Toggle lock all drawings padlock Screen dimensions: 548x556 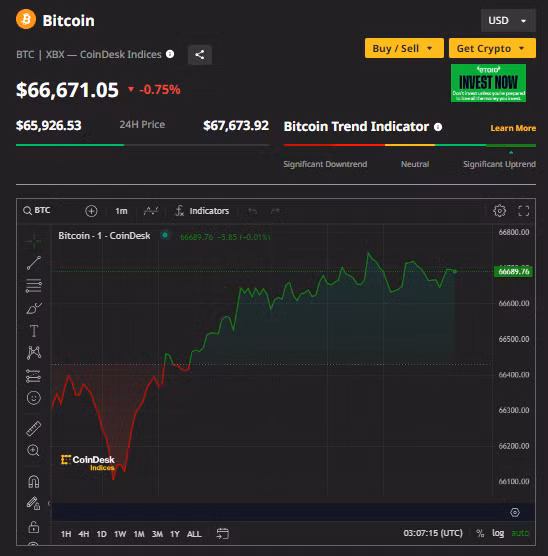34,527
